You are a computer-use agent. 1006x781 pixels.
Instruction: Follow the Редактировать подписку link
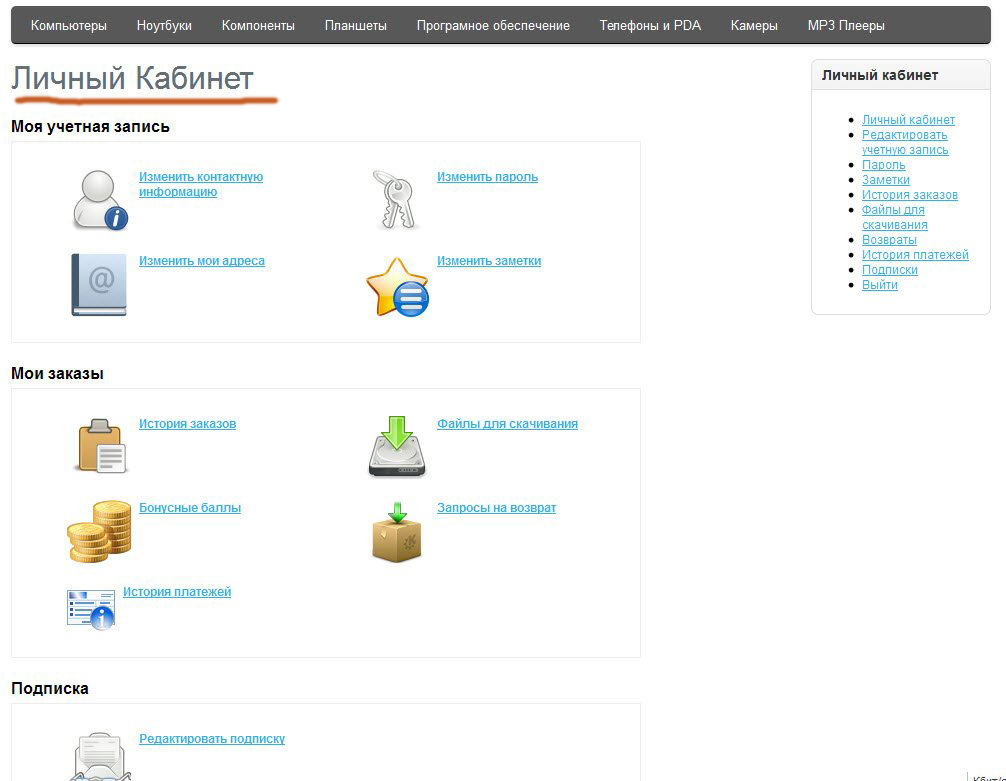(x=212, y=739)
